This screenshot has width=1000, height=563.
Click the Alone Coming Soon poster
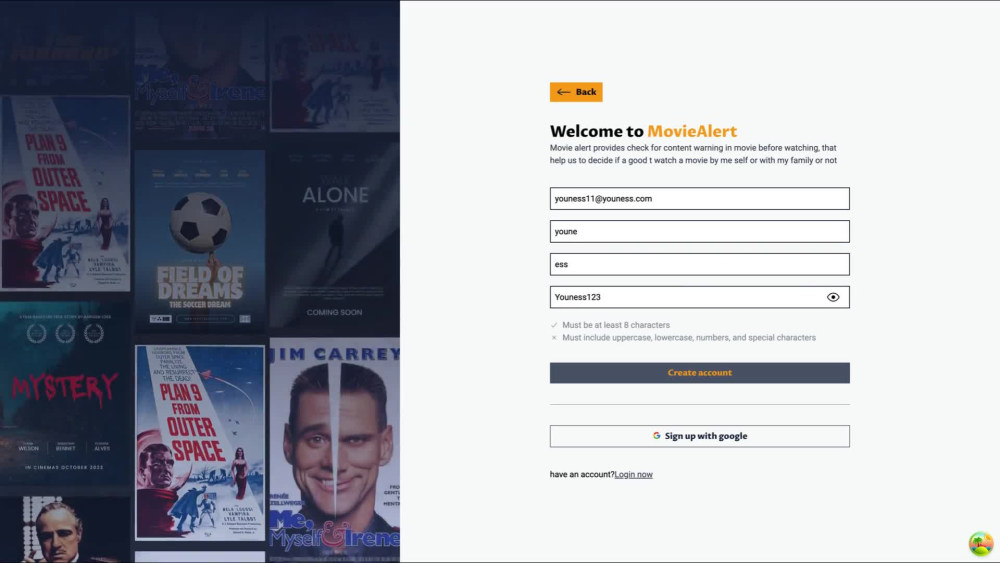pyautogui.click(x=334, y=236)
